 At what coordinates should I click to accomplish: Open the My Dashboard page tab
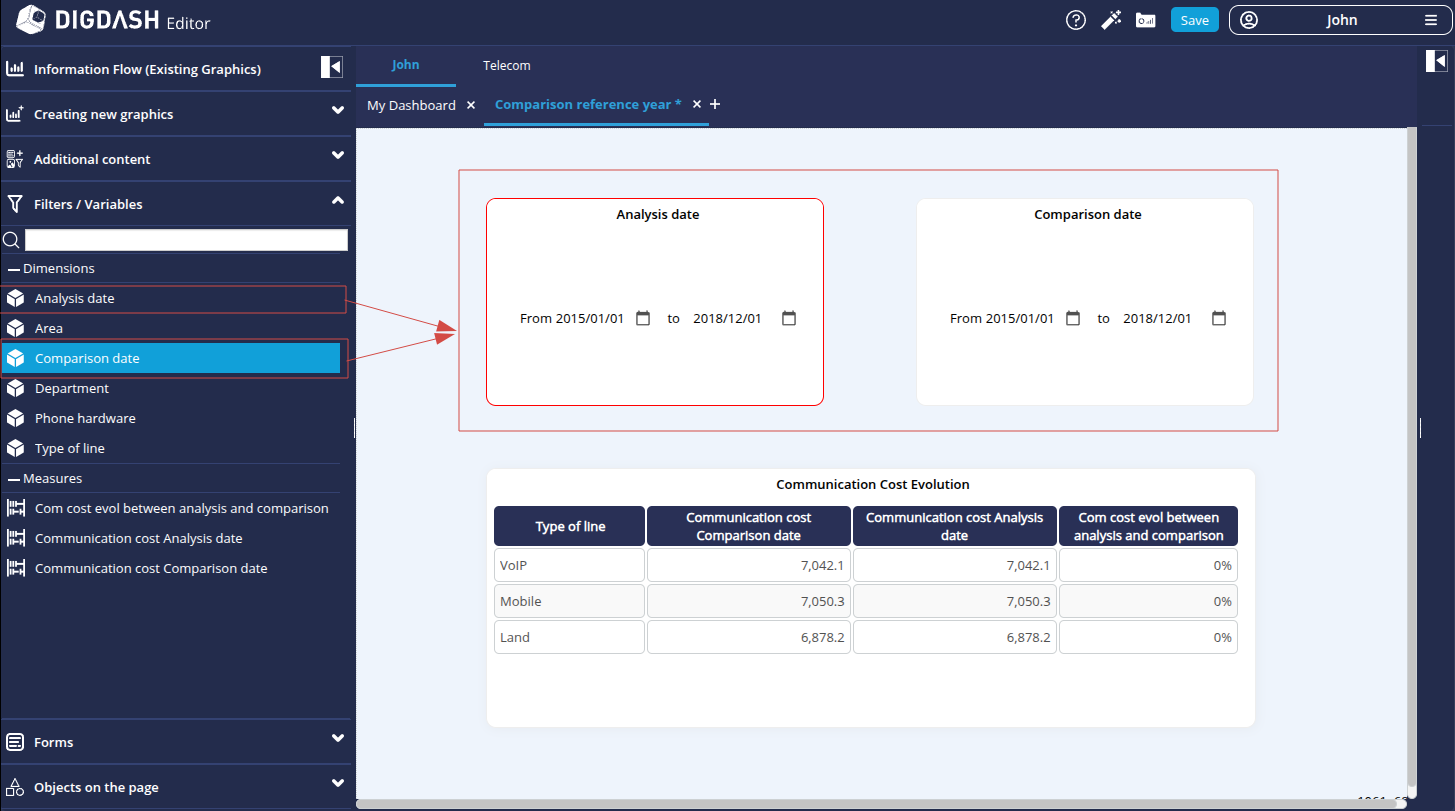point(411,105)
